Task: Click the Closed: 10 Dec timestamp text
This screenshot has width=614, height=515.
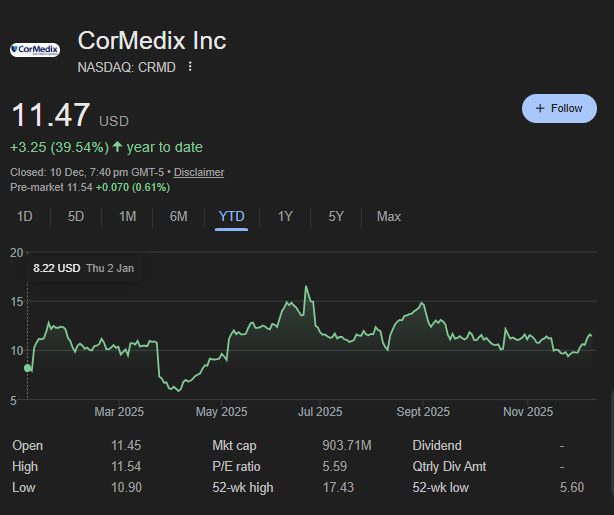Action: click(x=87, y=172)
